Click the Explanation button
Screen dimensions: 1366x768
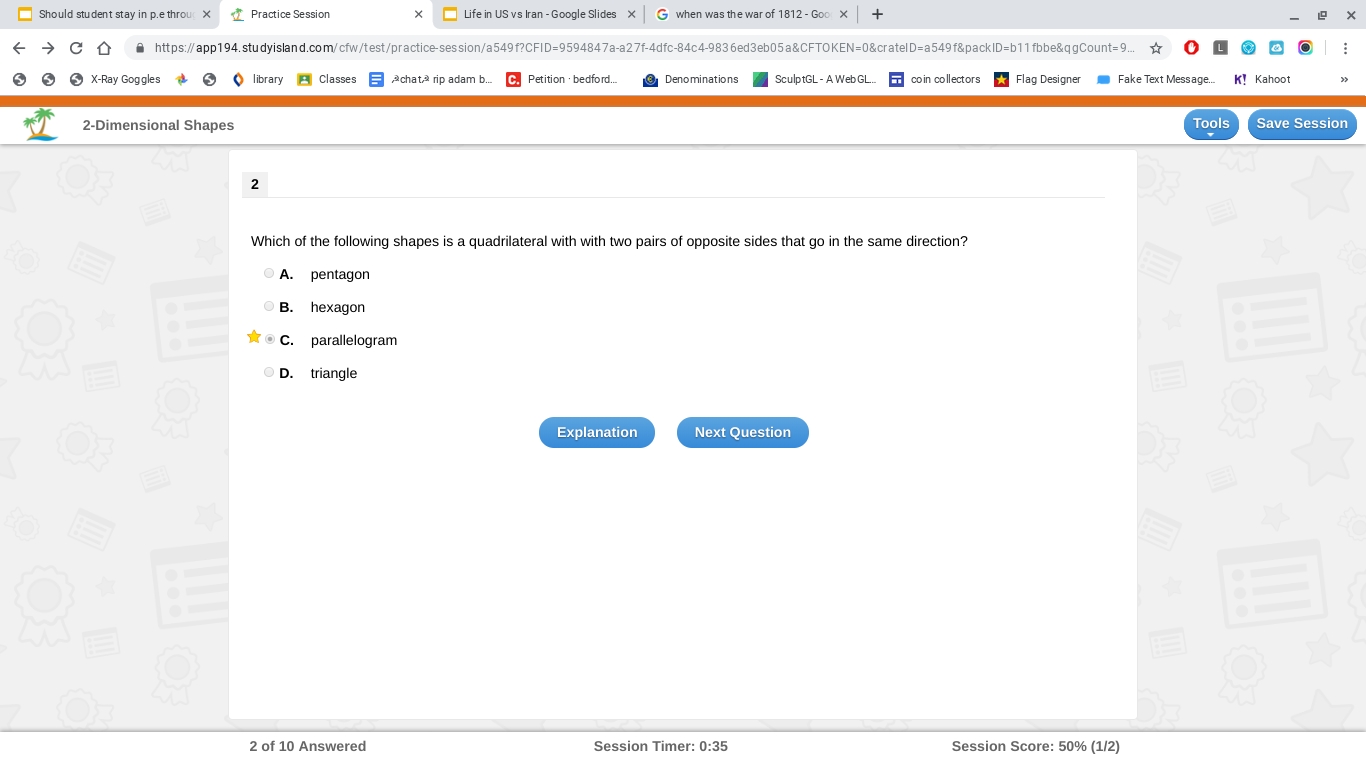(597, 432)
